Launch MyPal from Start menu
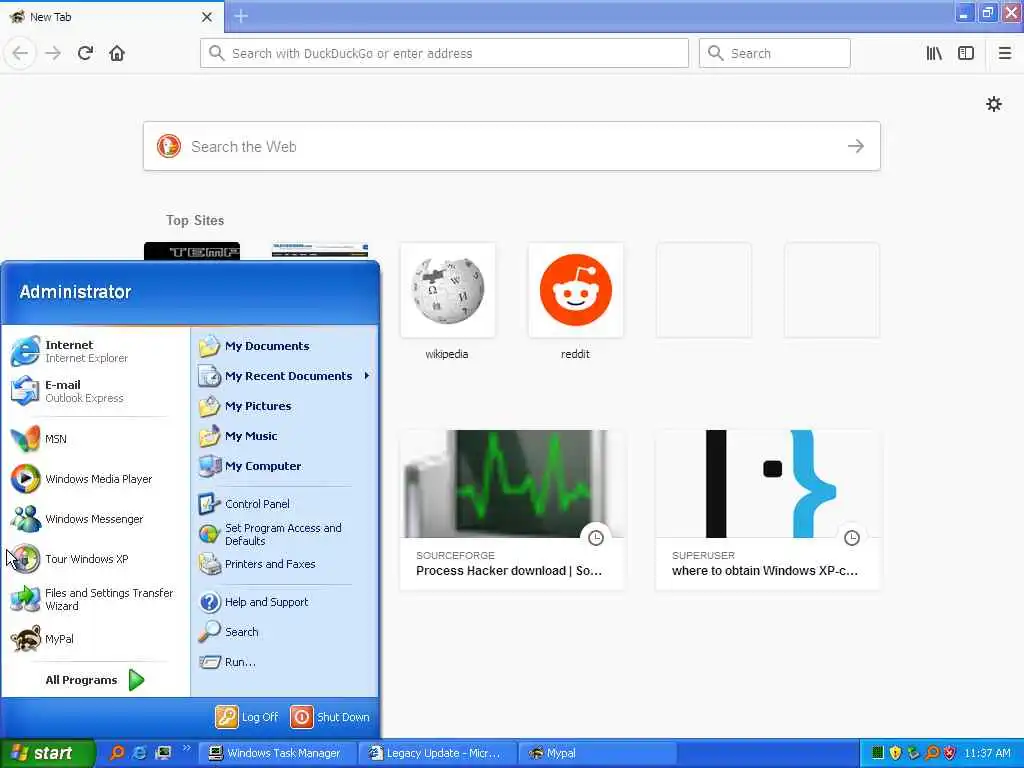 [x=96, y=639]
